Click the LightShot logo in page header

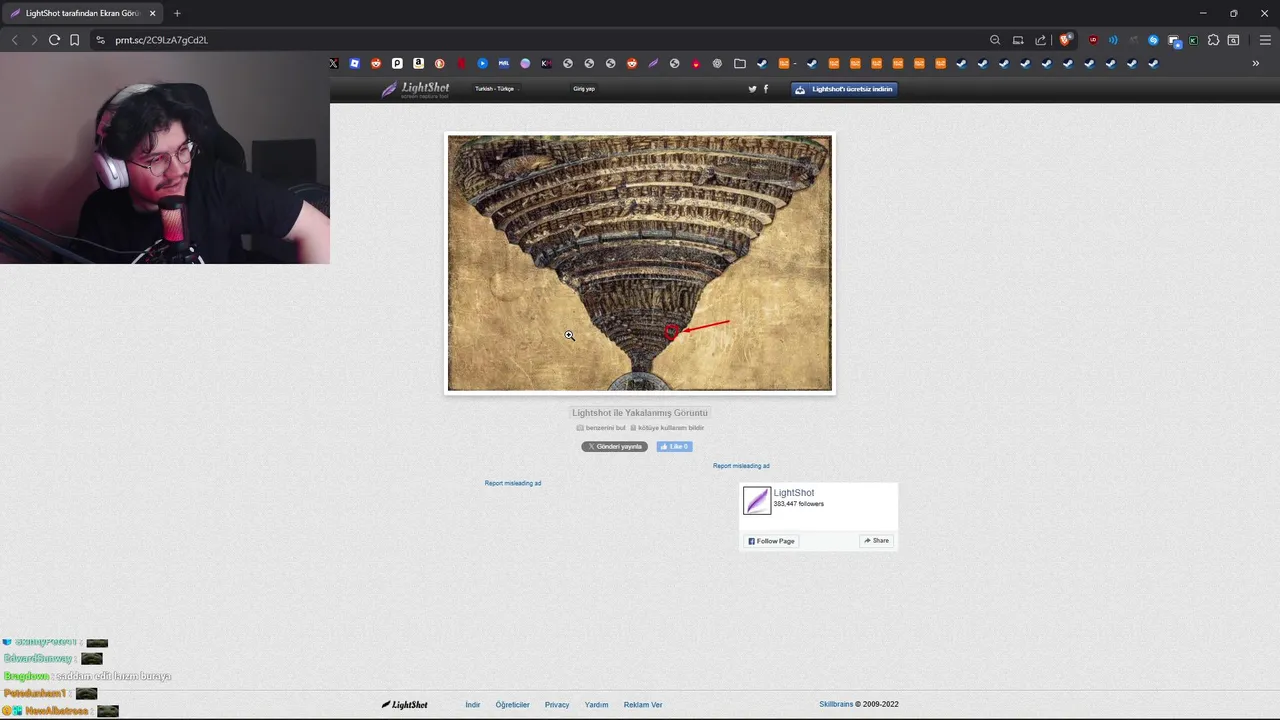[x=415, y=89]
